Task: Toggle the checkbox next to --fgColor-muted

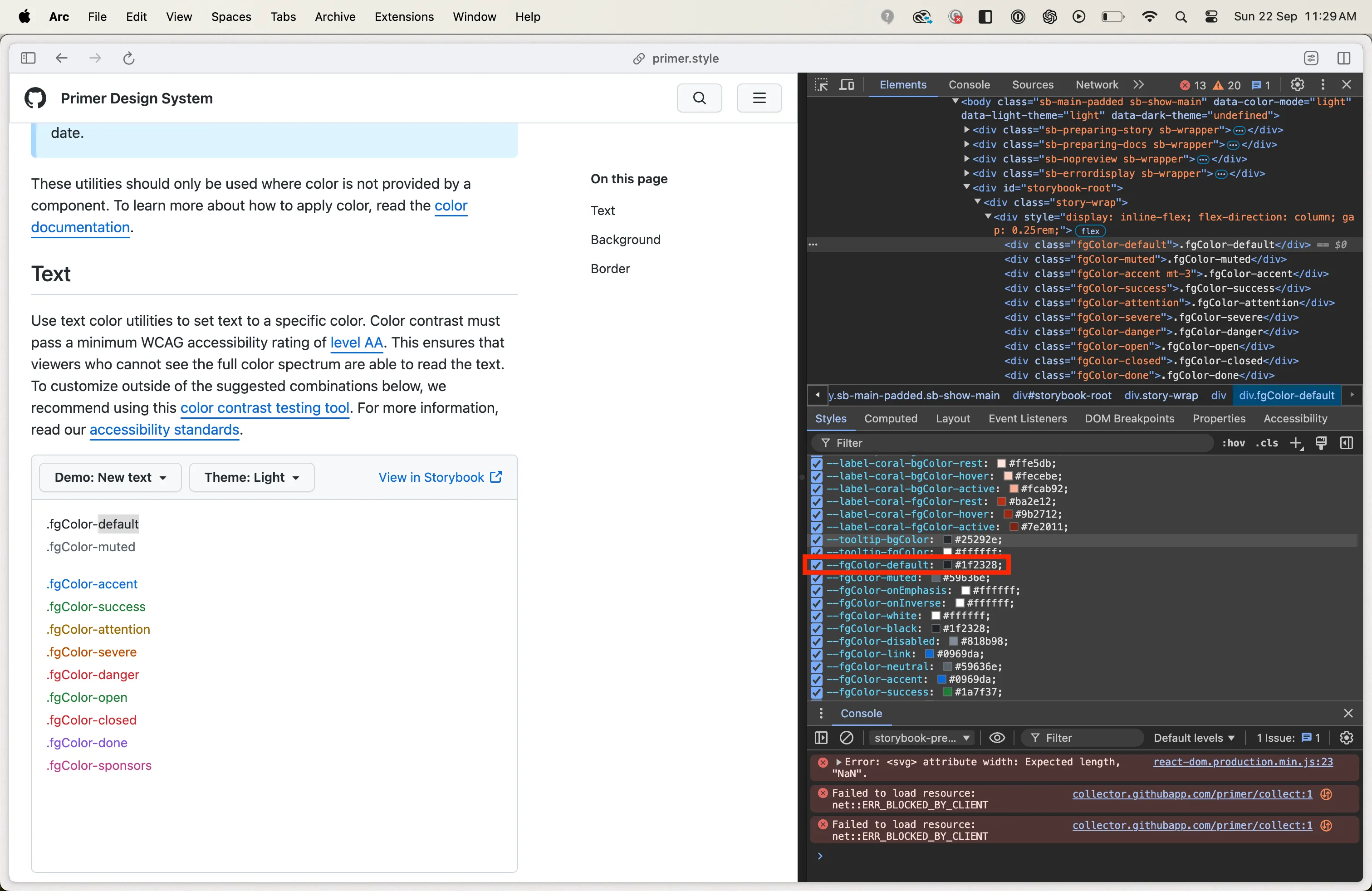Action: pos(818,577)
